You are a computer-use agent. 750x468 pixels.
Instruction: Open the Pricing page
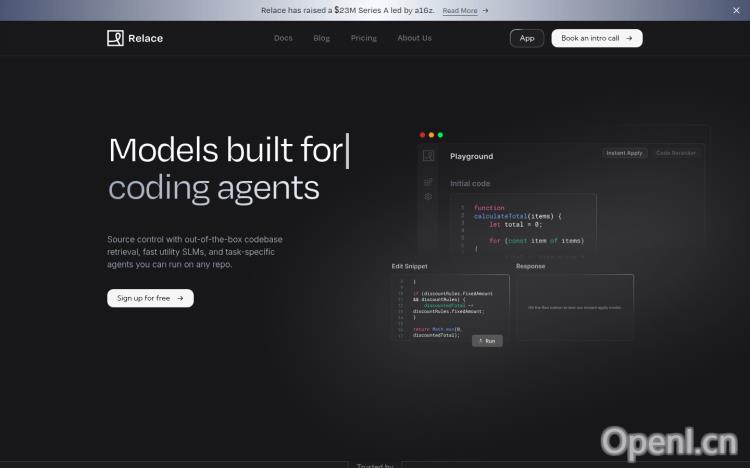click(364, 38)
